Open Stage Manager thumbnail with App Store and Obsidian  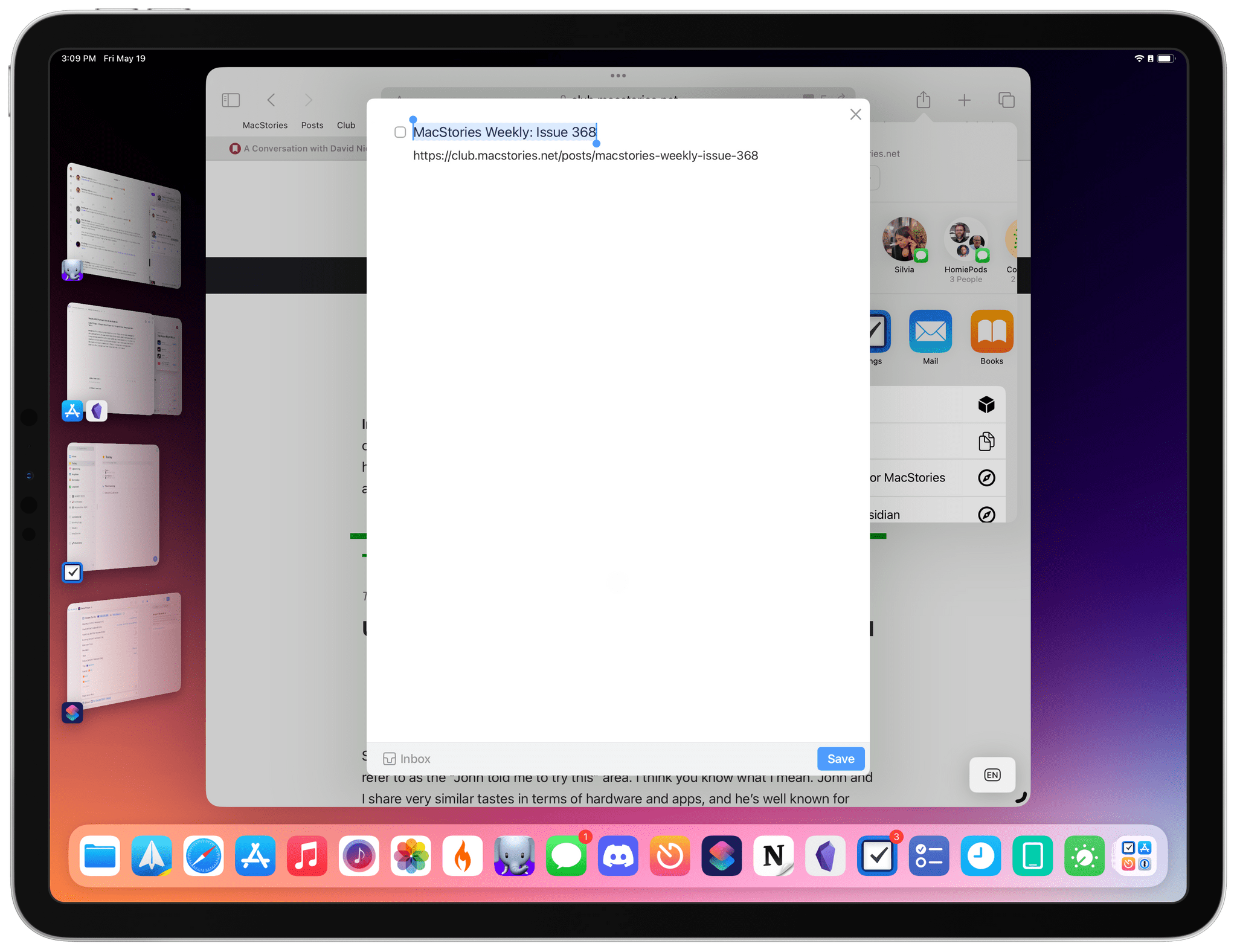pos(124,360)
